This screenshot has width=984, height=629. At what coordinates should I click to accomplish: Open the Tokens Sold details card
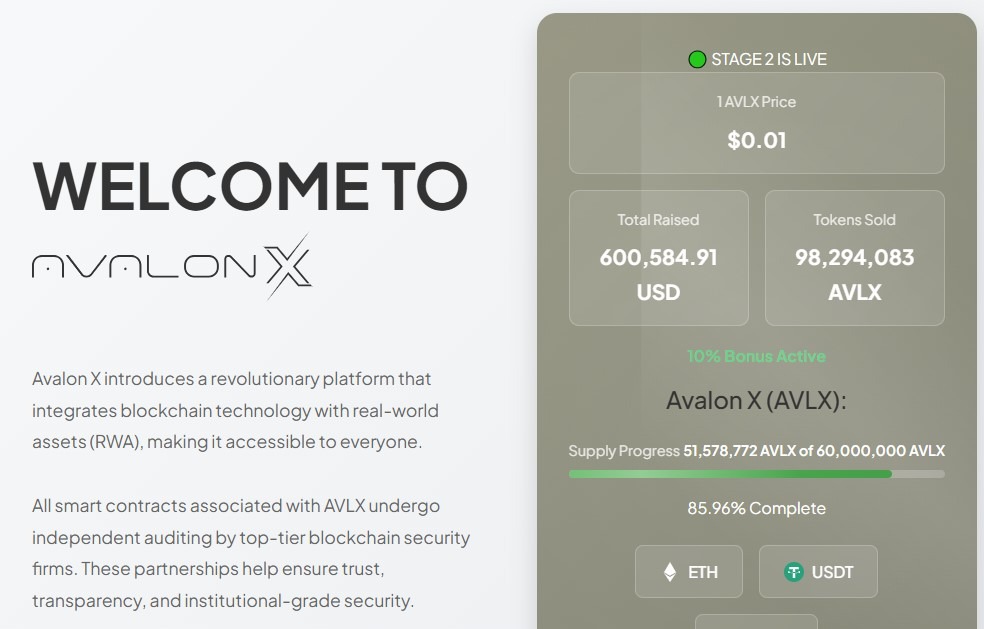coord(855,257)
